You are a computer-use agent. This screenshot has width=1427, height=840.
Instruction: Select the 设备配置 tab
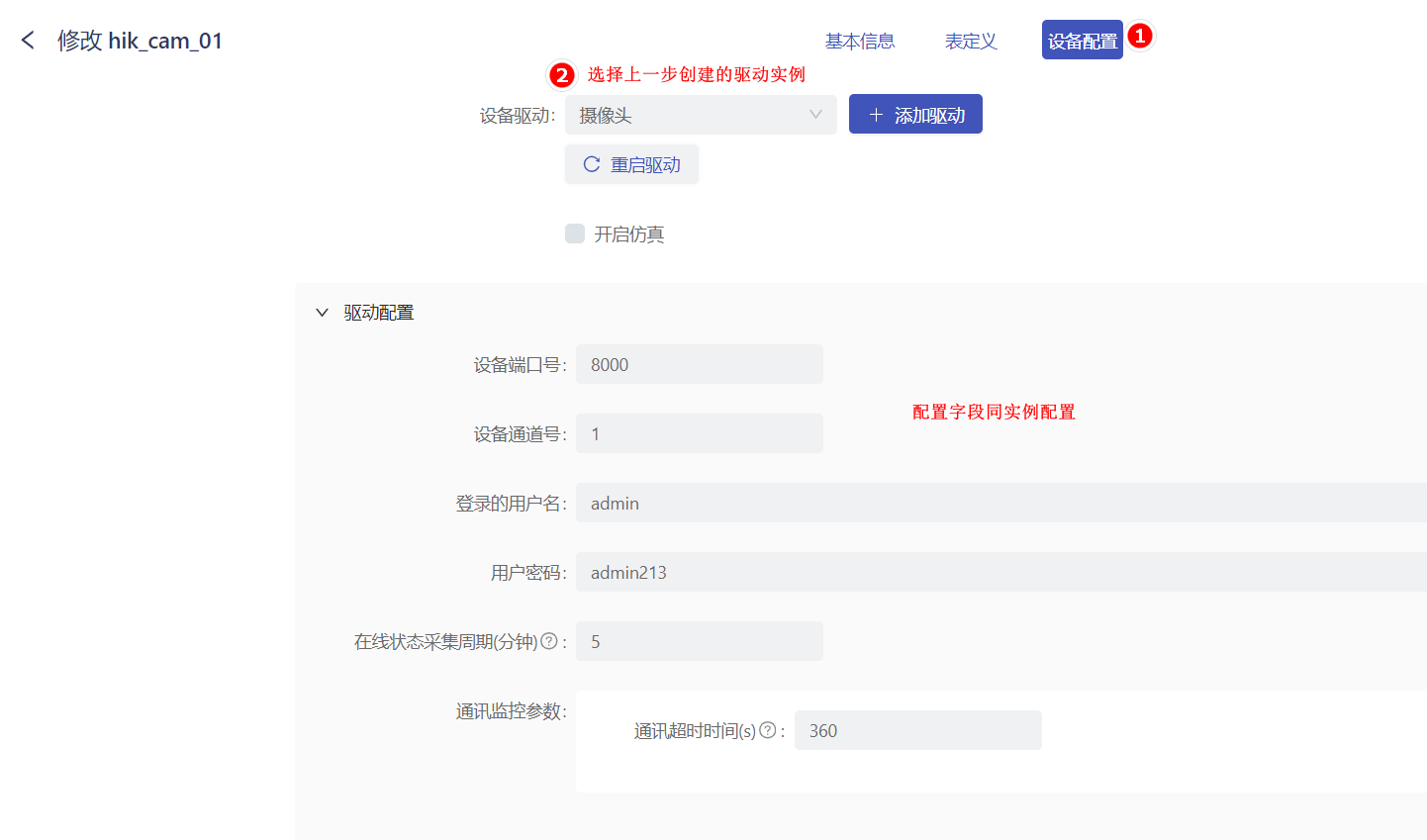(1083, 41)
